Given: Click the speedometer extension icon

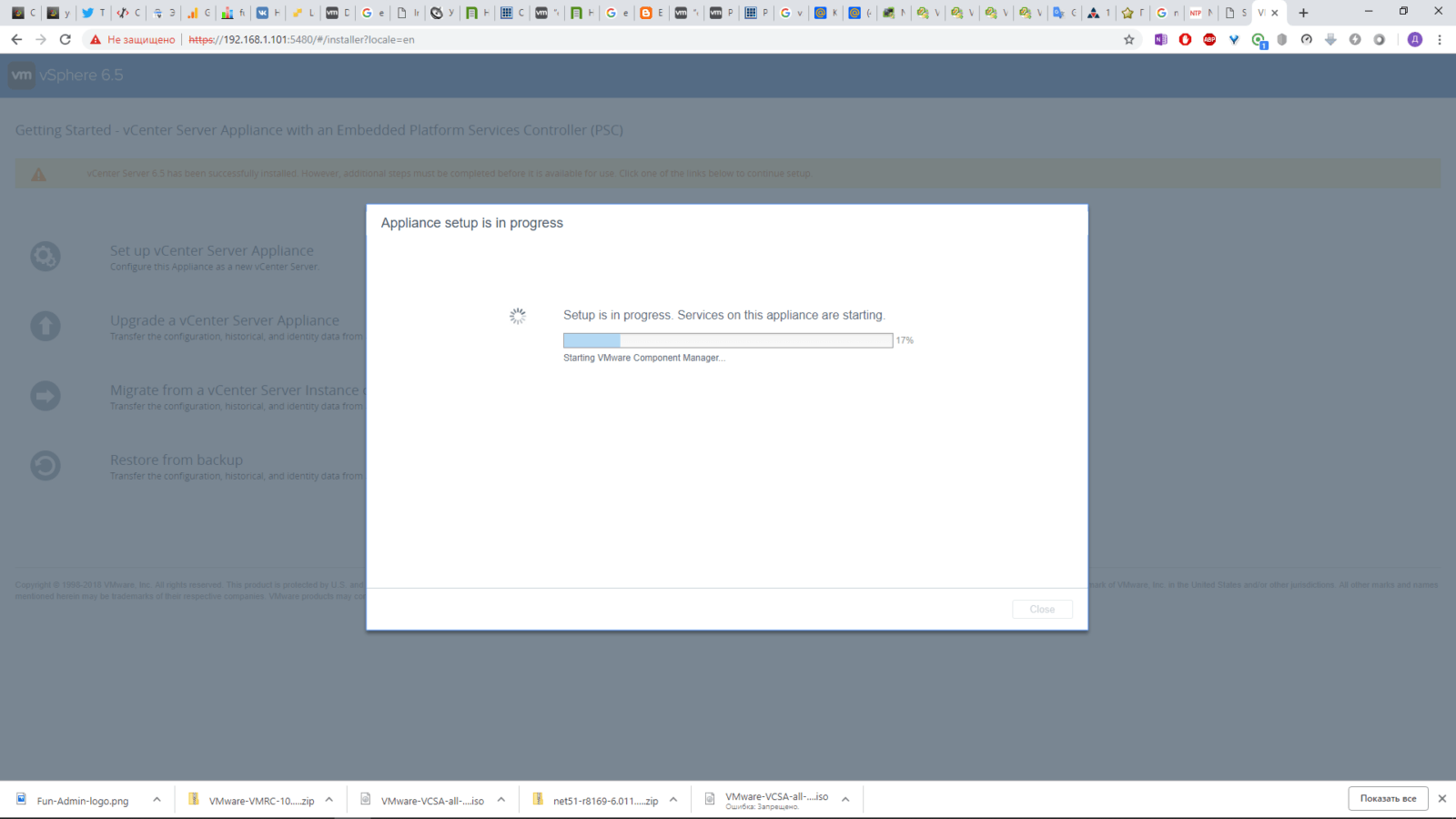Looking at the screenshot, I should tap(1307, 39).
